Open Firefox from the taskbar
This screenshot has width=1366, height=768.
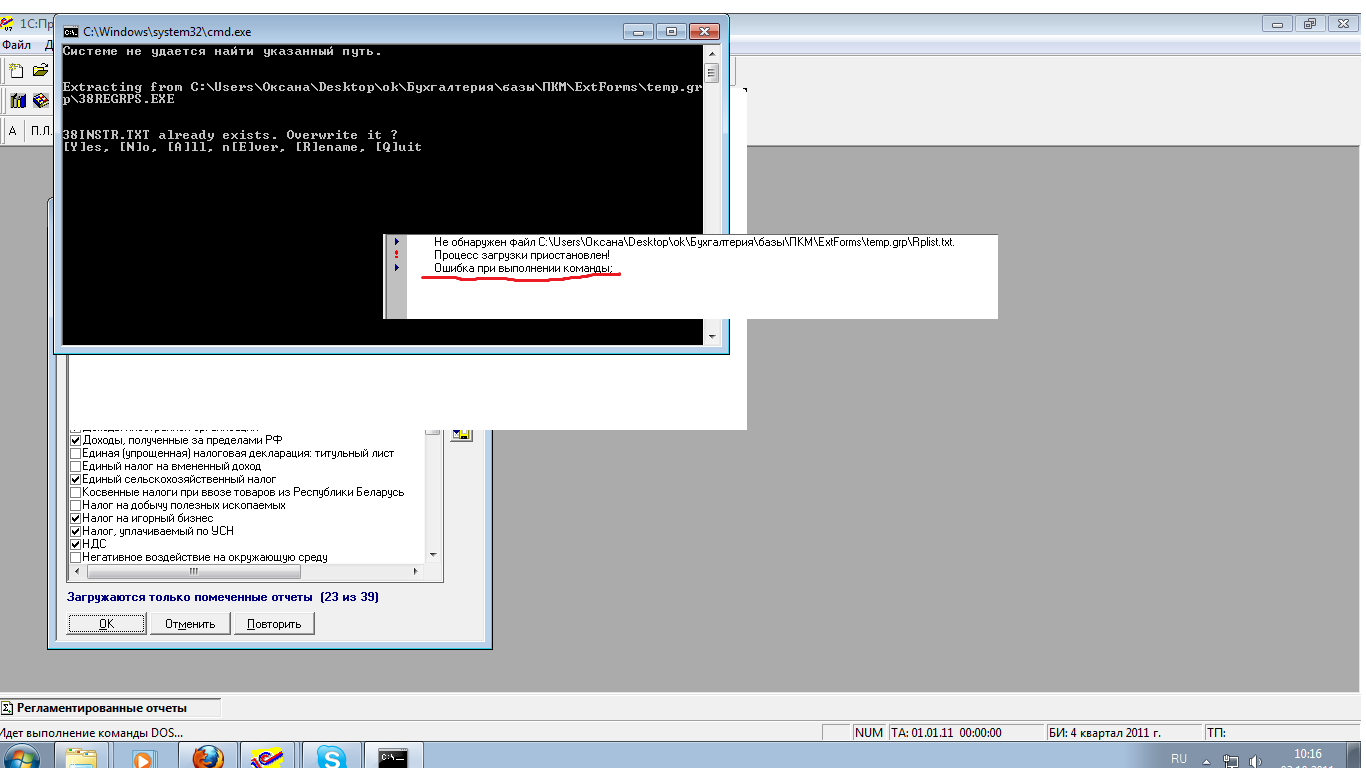(x=207, y=757)
